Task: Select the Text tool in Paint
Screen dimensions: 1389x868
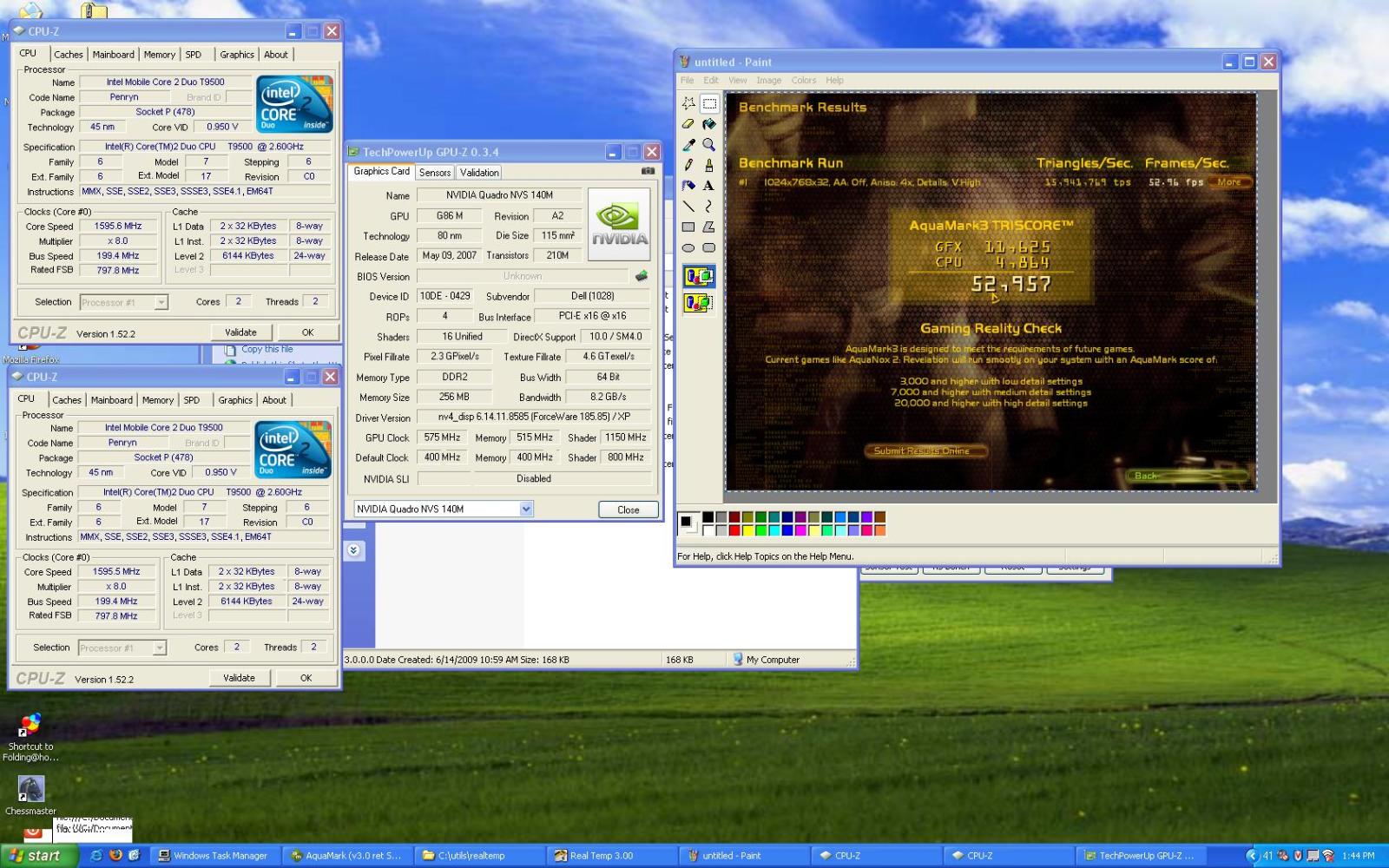Action: (x=709, y=185)
